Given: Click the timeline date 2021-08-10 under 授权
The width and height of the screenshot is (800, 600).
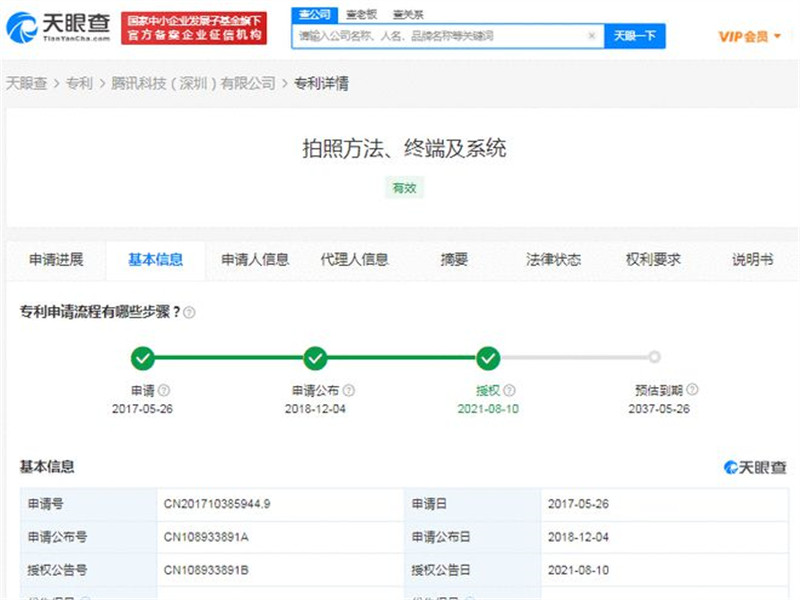Looking at the screenshot, I should [x=488, y=409].
